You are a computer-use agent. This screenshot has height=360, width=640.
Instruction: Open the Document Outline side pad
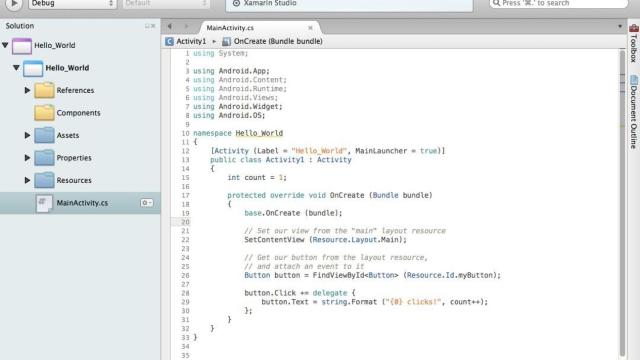[634, 111]
